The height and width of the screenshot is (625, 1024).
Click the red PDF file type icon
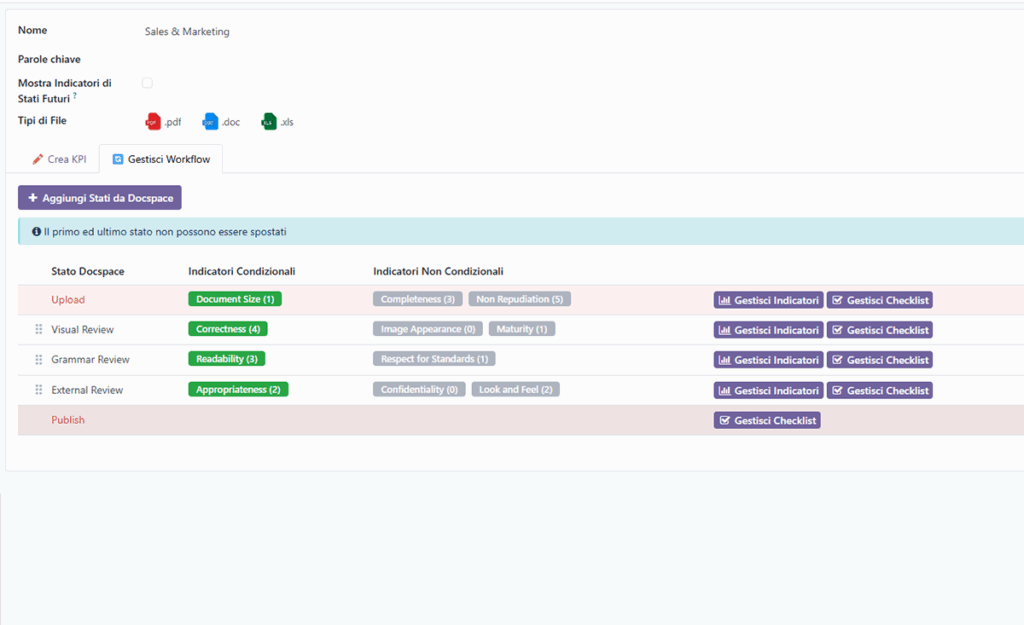[153, 121]
